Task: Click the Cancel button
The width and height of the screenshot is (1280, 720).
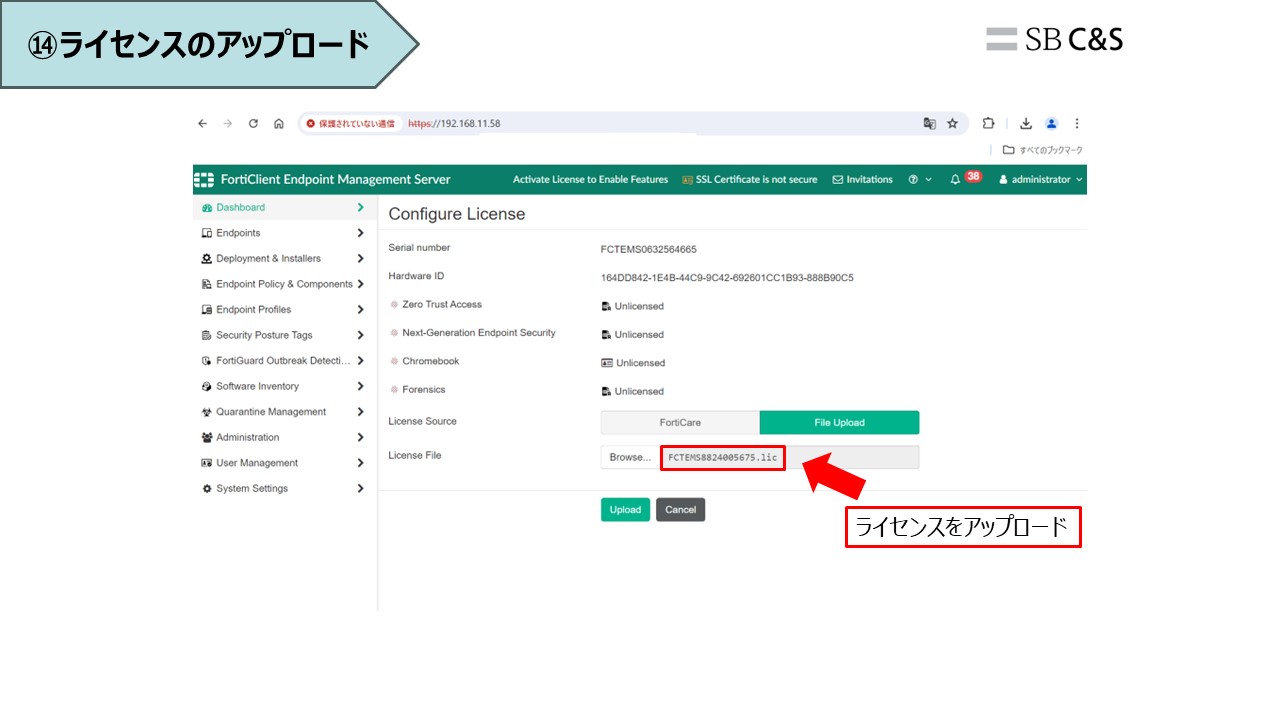Action: (681, 510)
